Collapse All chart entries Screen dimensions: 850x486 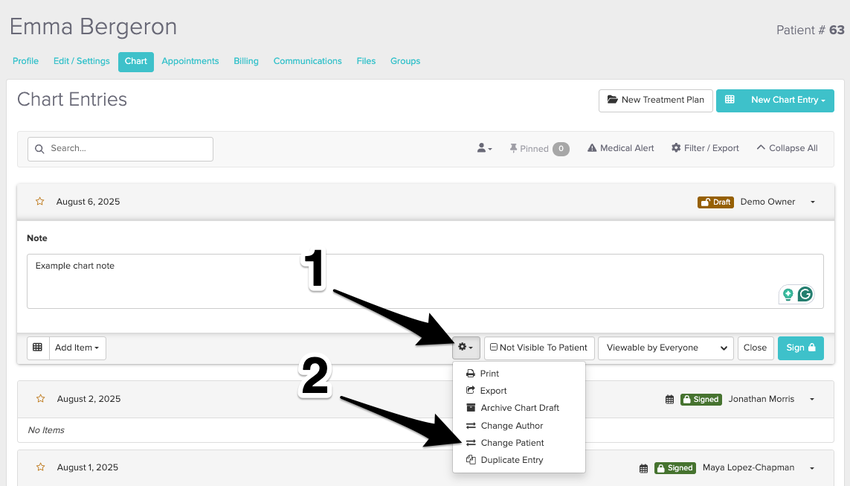point(787,148)
